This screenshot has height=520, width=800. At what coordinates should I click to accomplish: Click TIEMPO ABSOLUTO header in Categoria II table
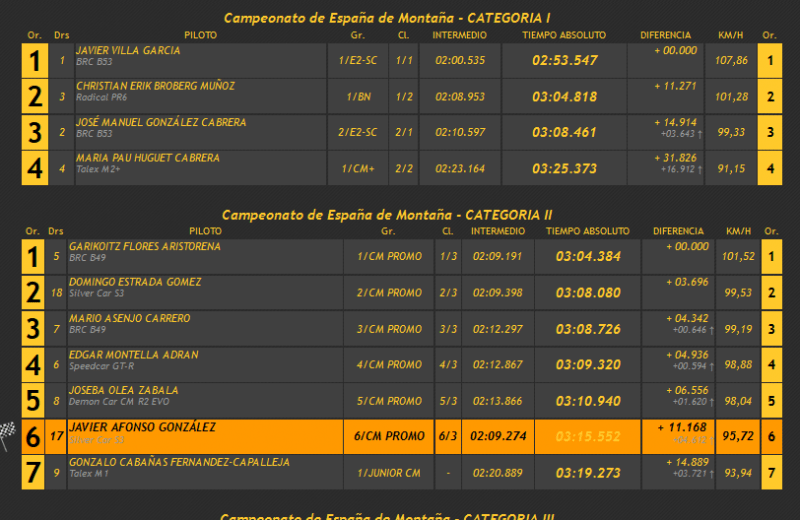(x=588, y=231)
